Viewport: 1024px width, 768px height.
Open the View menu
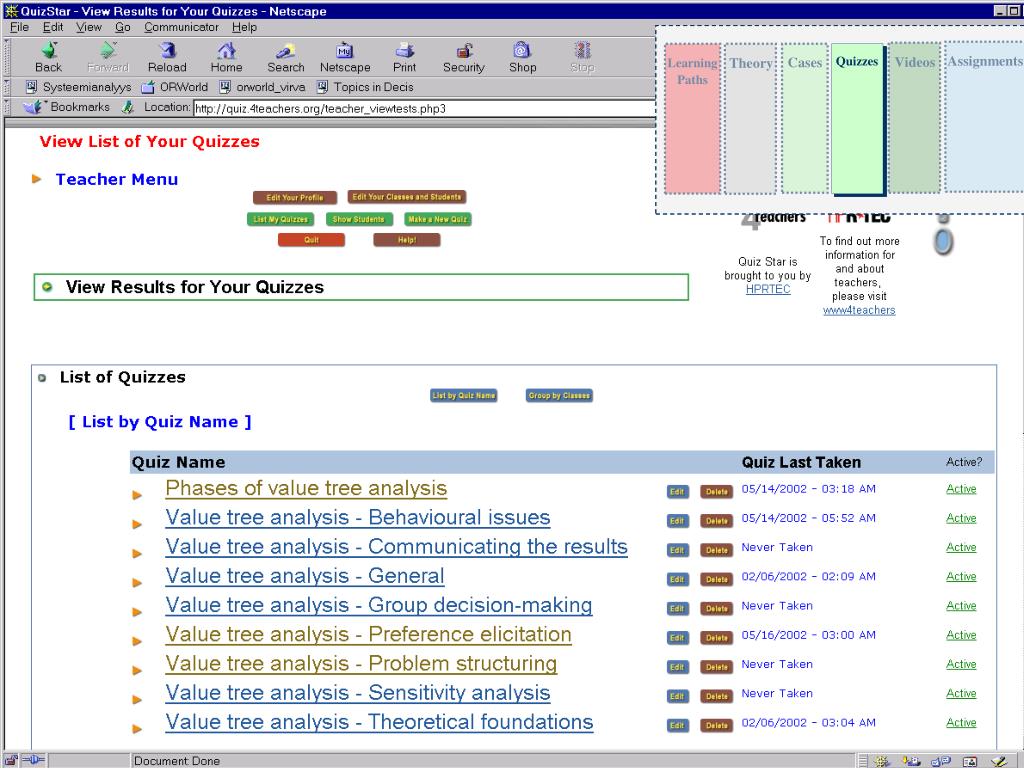coord(88,27)
